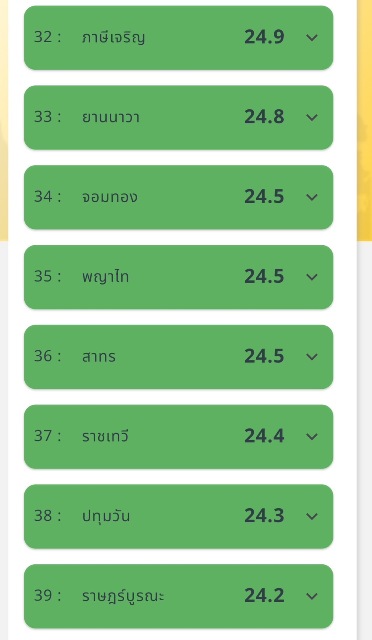Expand the ปทุมวัน row chevron
This screenshot has height=640, width=372.
point(312,516)
